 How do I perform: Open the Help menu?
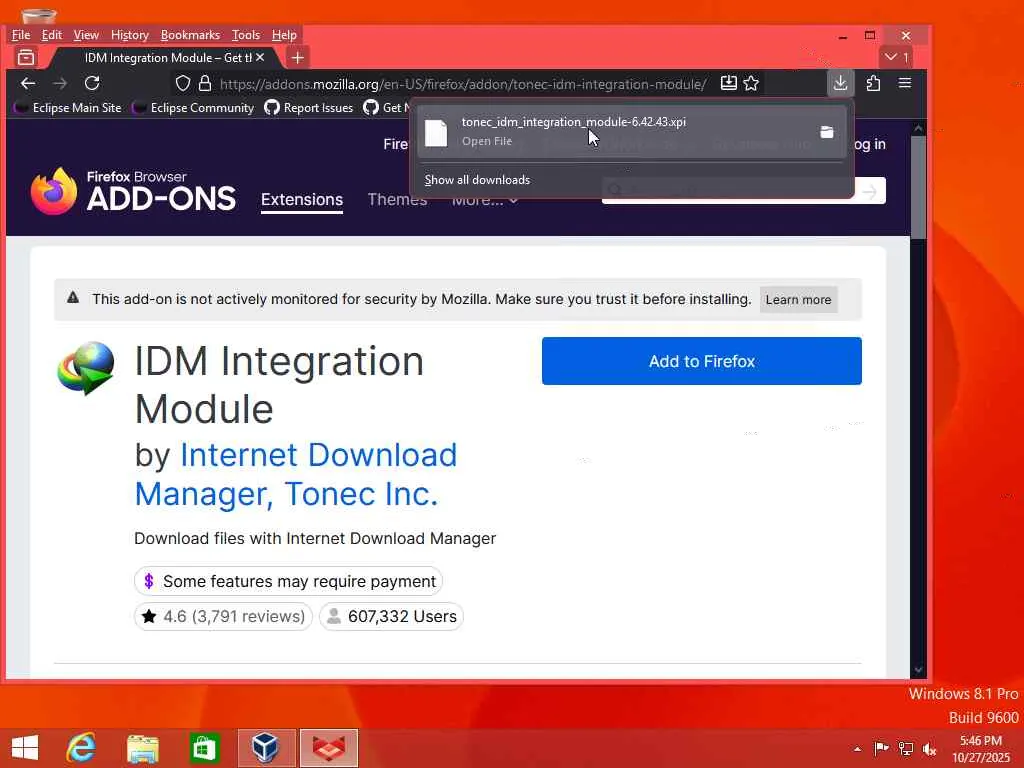[284, 35]
